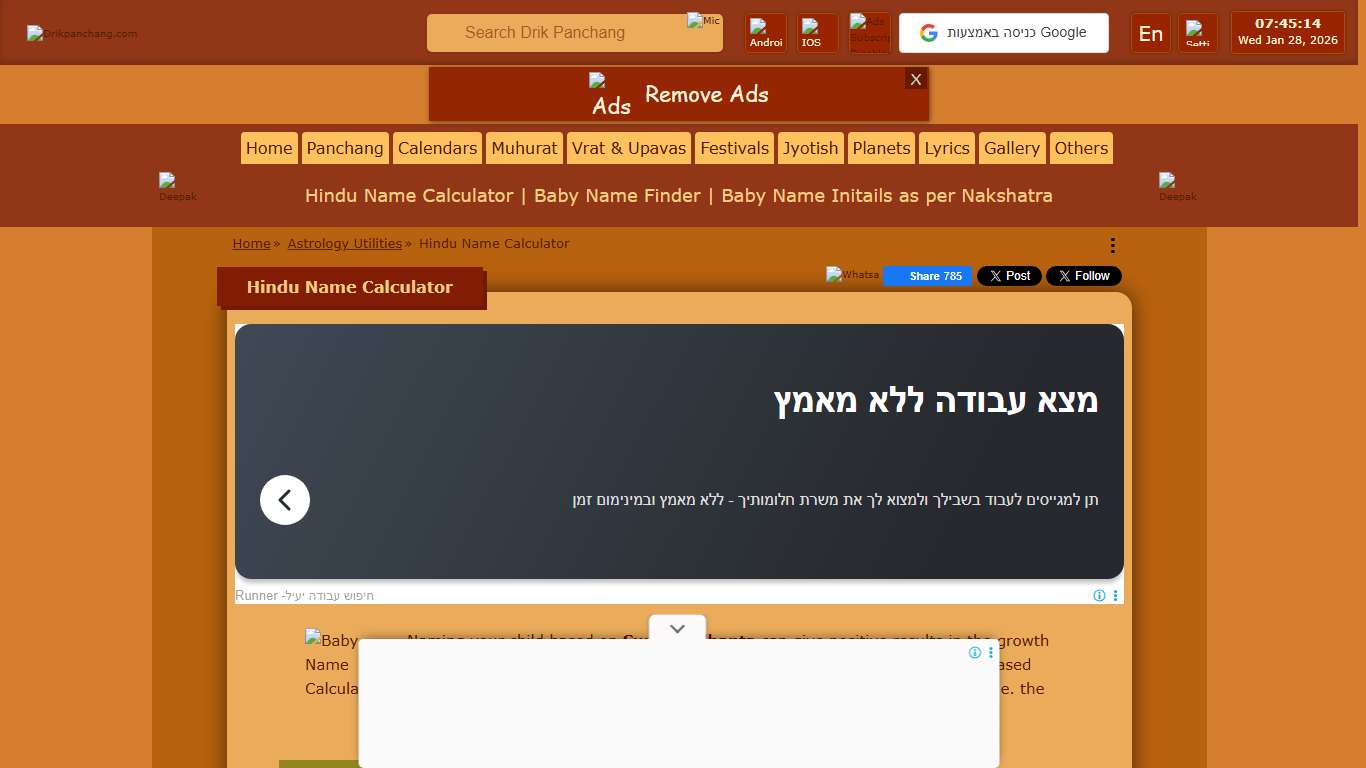1366x768 pixels.
Task: Click the ad info icon below the banner
Action: click(1099, 596)
